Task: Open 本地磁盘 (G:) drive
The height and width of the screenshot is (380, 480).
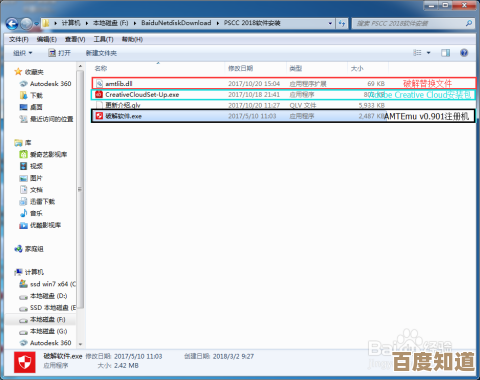Action: pos(48,331)
